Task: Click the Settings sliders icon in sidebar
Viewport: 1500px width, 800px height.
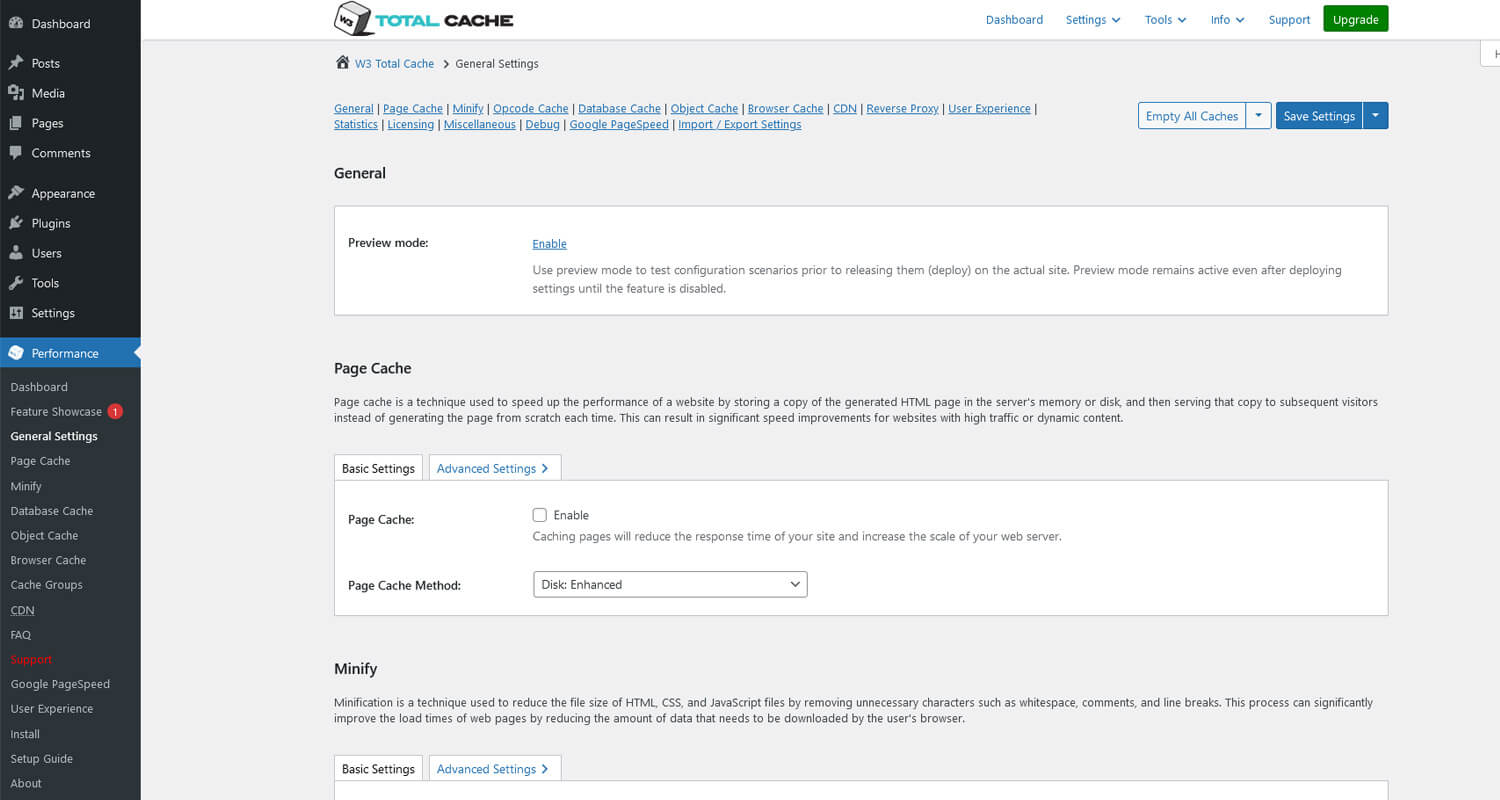Action: tap(16, 313)
